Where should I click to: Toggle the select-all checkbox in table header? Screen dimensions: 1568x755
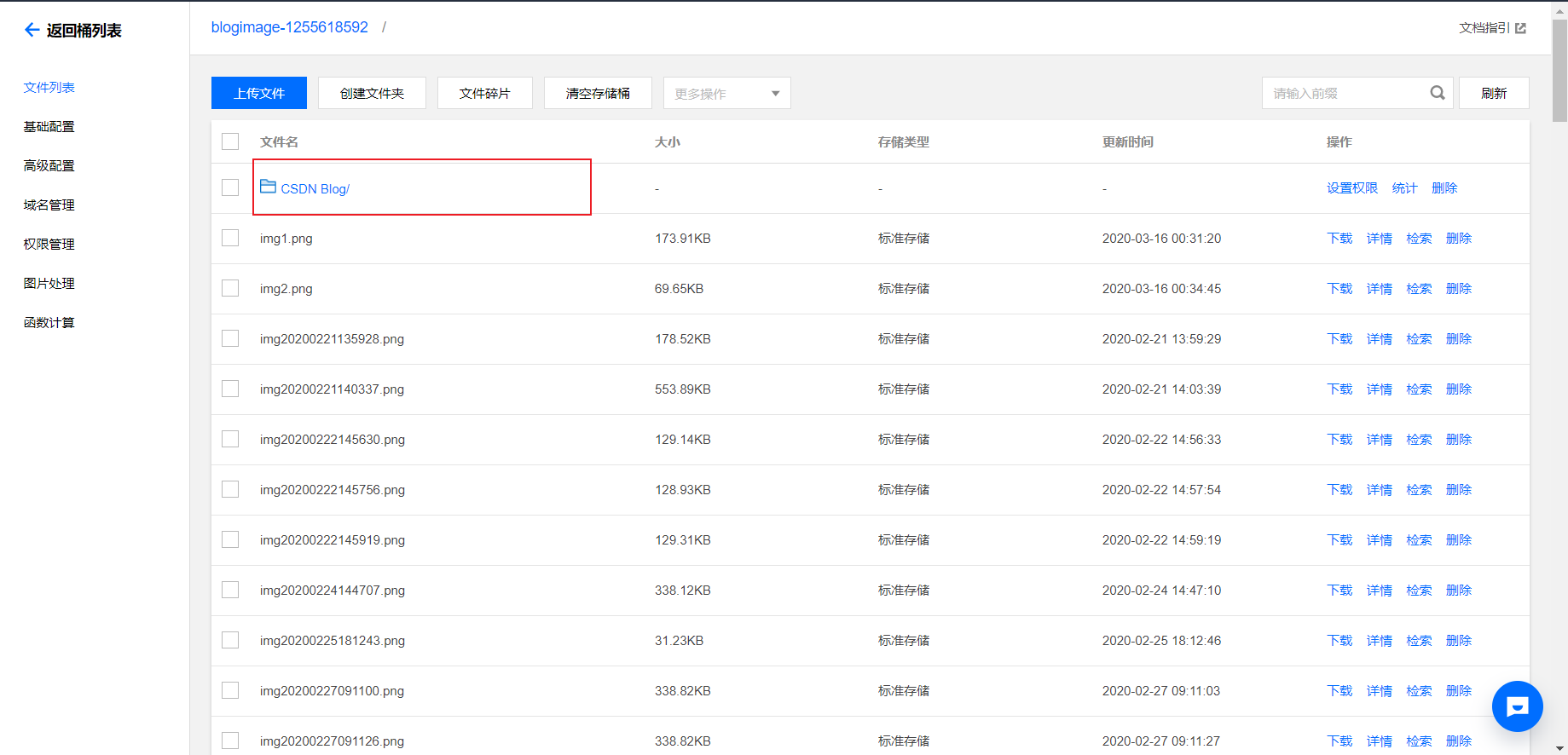click(x=230, y=141)
